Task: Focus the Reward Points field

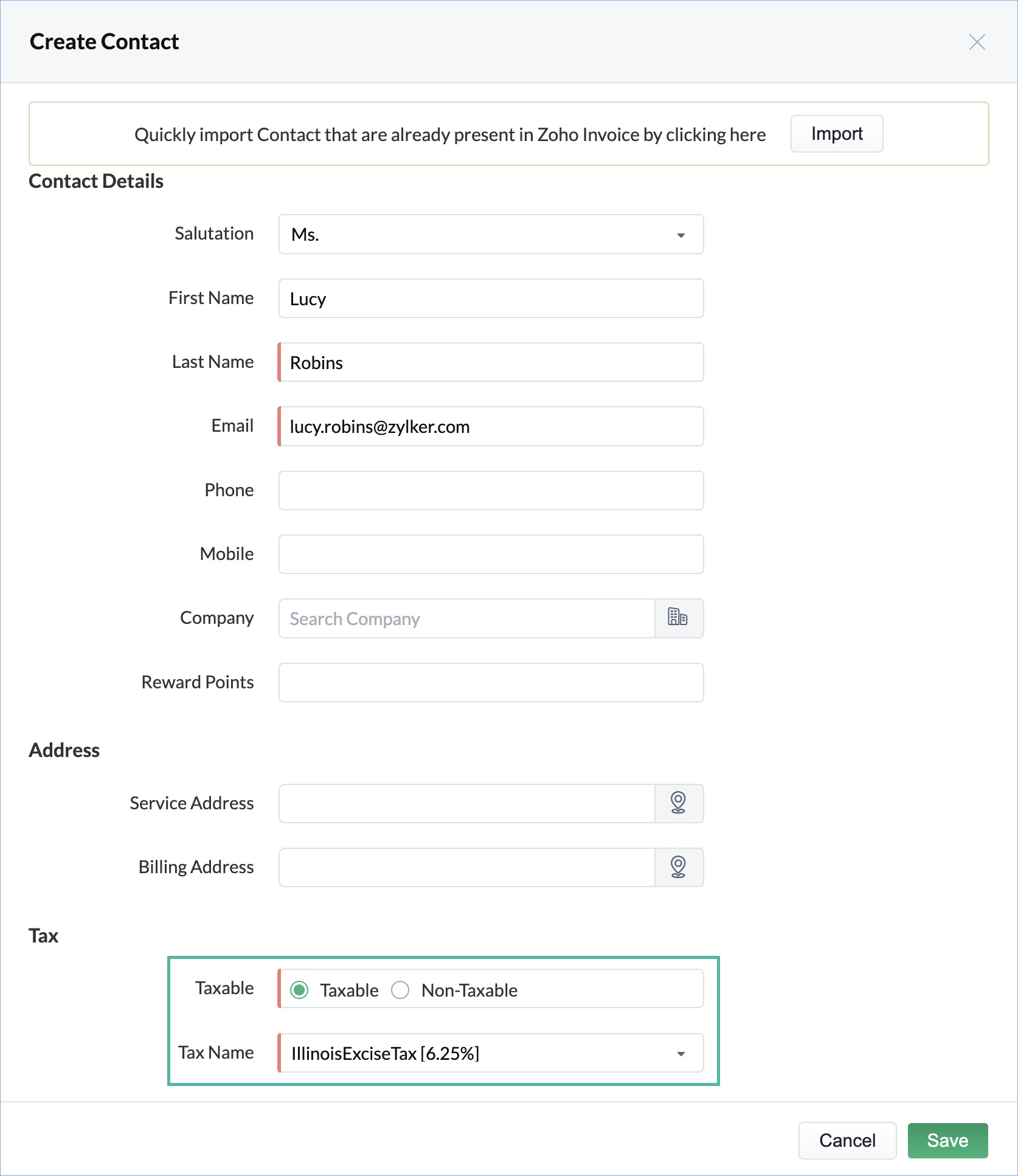Action: (x=491, y=682)
